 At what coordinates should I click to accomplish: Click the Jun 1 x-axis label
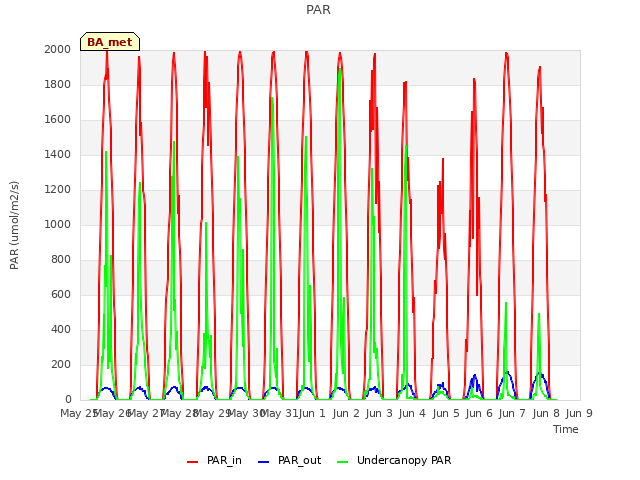(x=312, y=413)
